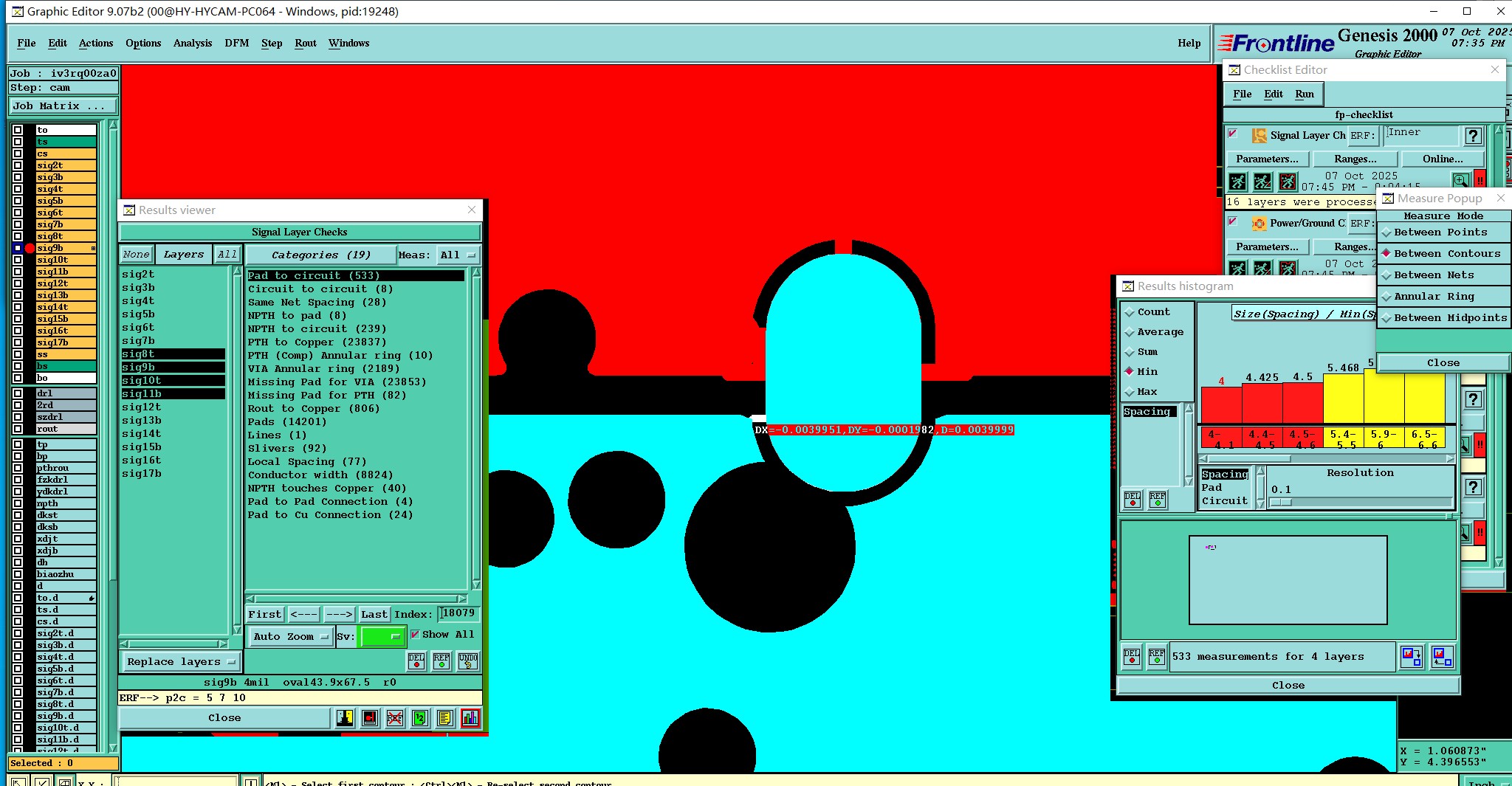Click histogram import-up icon in Results histogram

[x=1442, y=656]
